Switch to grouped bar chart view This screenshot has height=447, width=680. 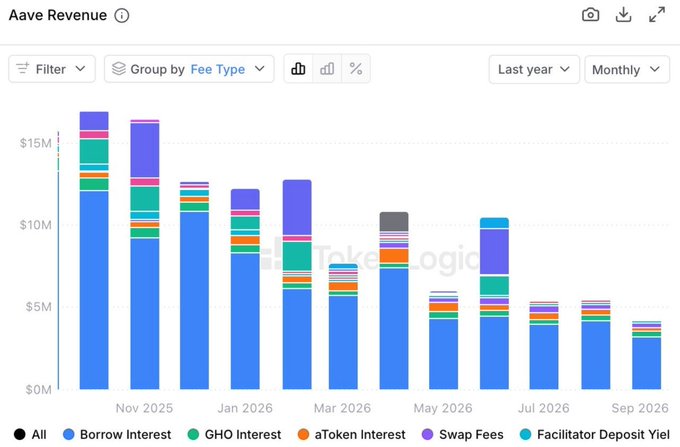[x=327, y=69]
